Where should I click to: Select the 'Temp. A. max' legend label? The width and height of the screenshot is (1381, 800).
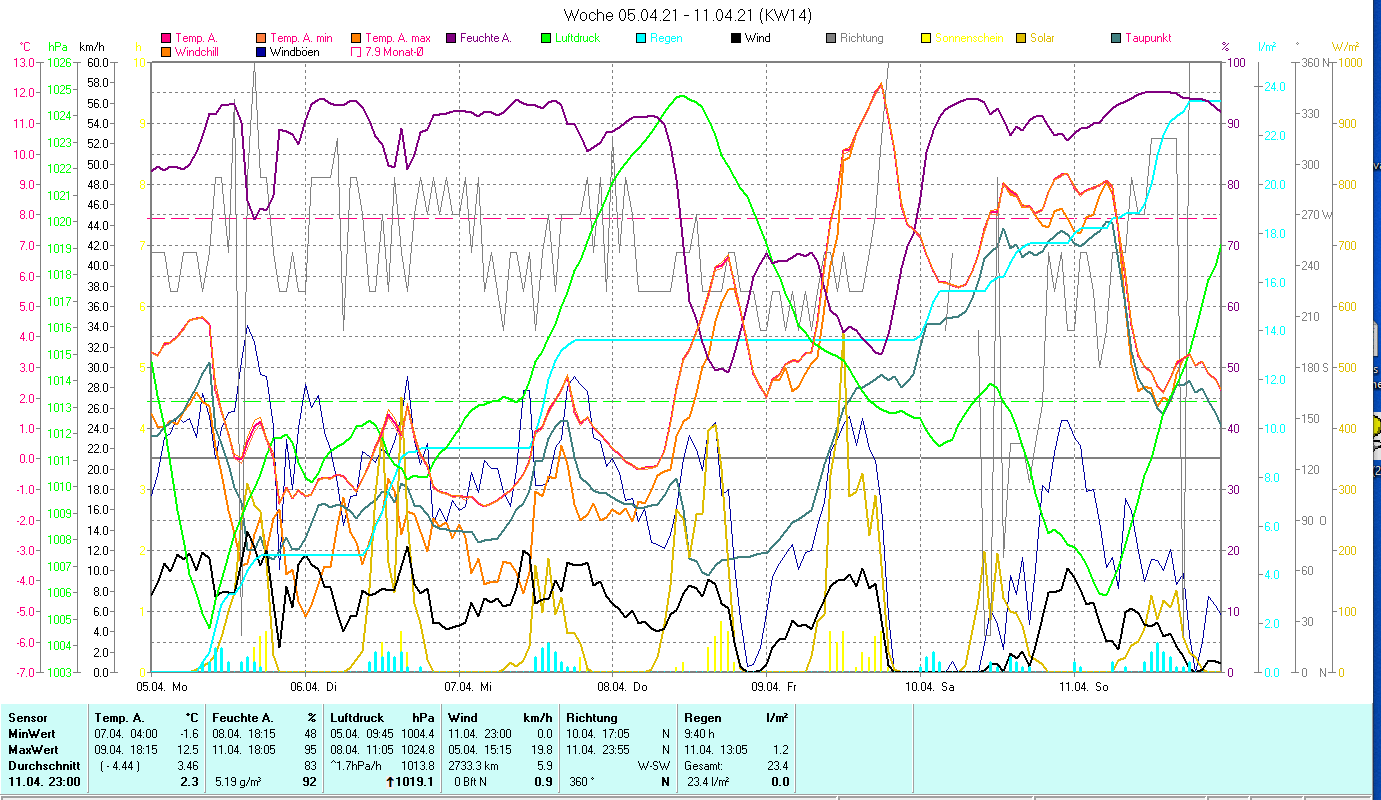[399, 38]
